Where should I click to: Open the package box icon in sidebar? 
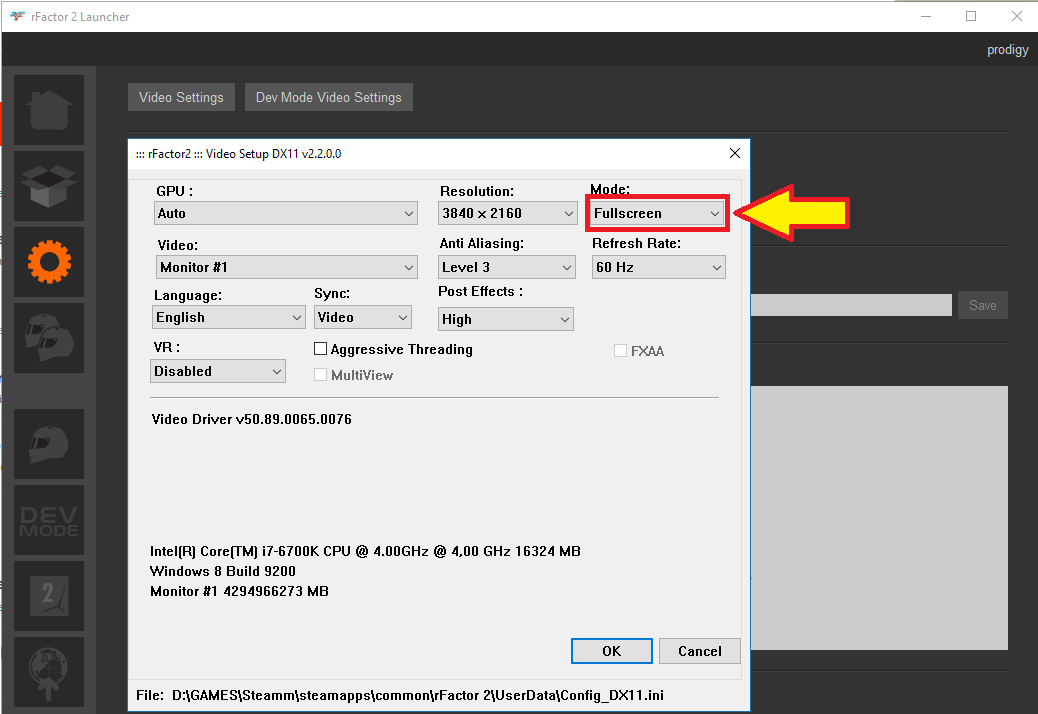click(x=49, y=186)
